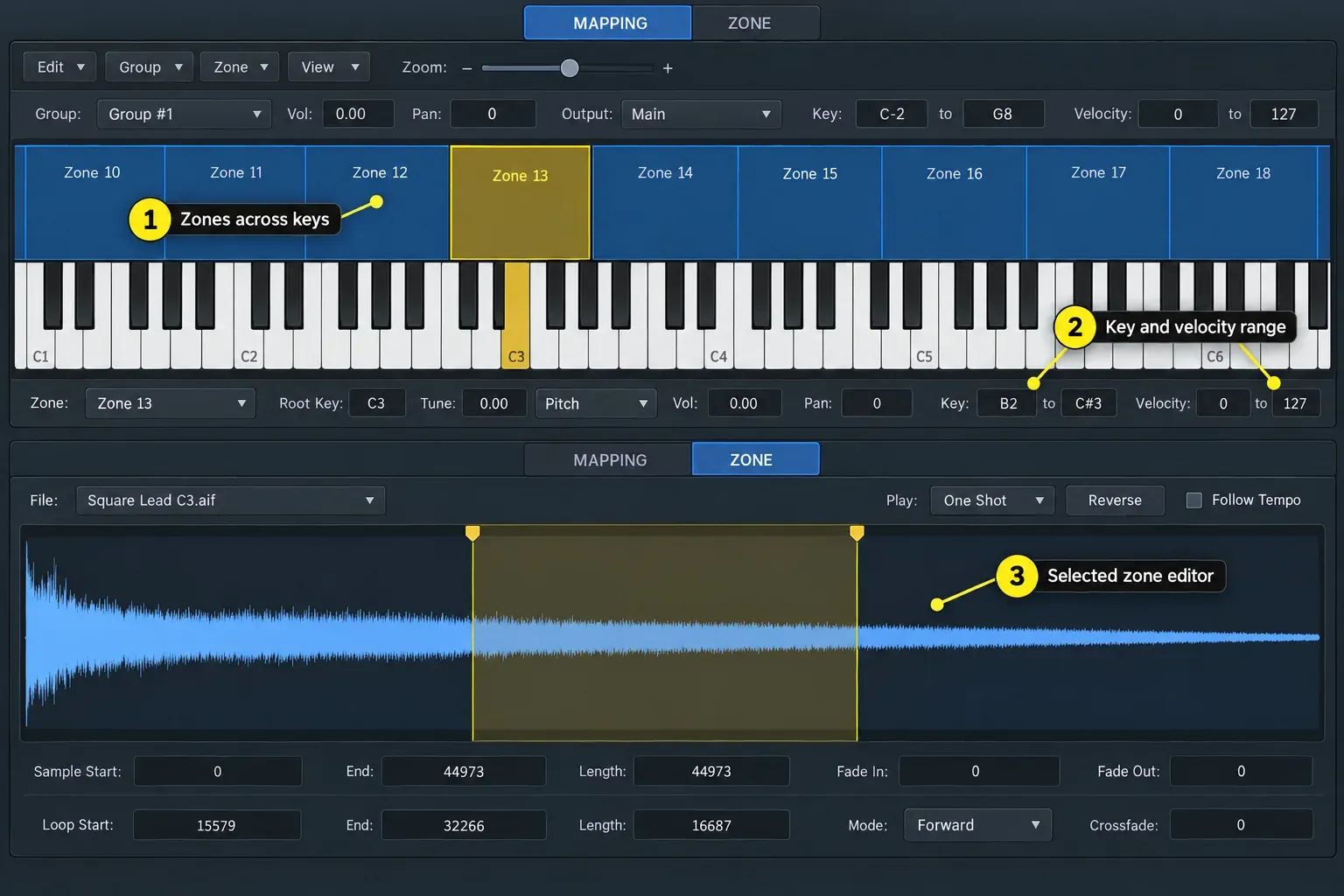Viewport: 1344px width, 896px height.
Task: Adjust the Zoom slider handle
Action: [570, 68]
